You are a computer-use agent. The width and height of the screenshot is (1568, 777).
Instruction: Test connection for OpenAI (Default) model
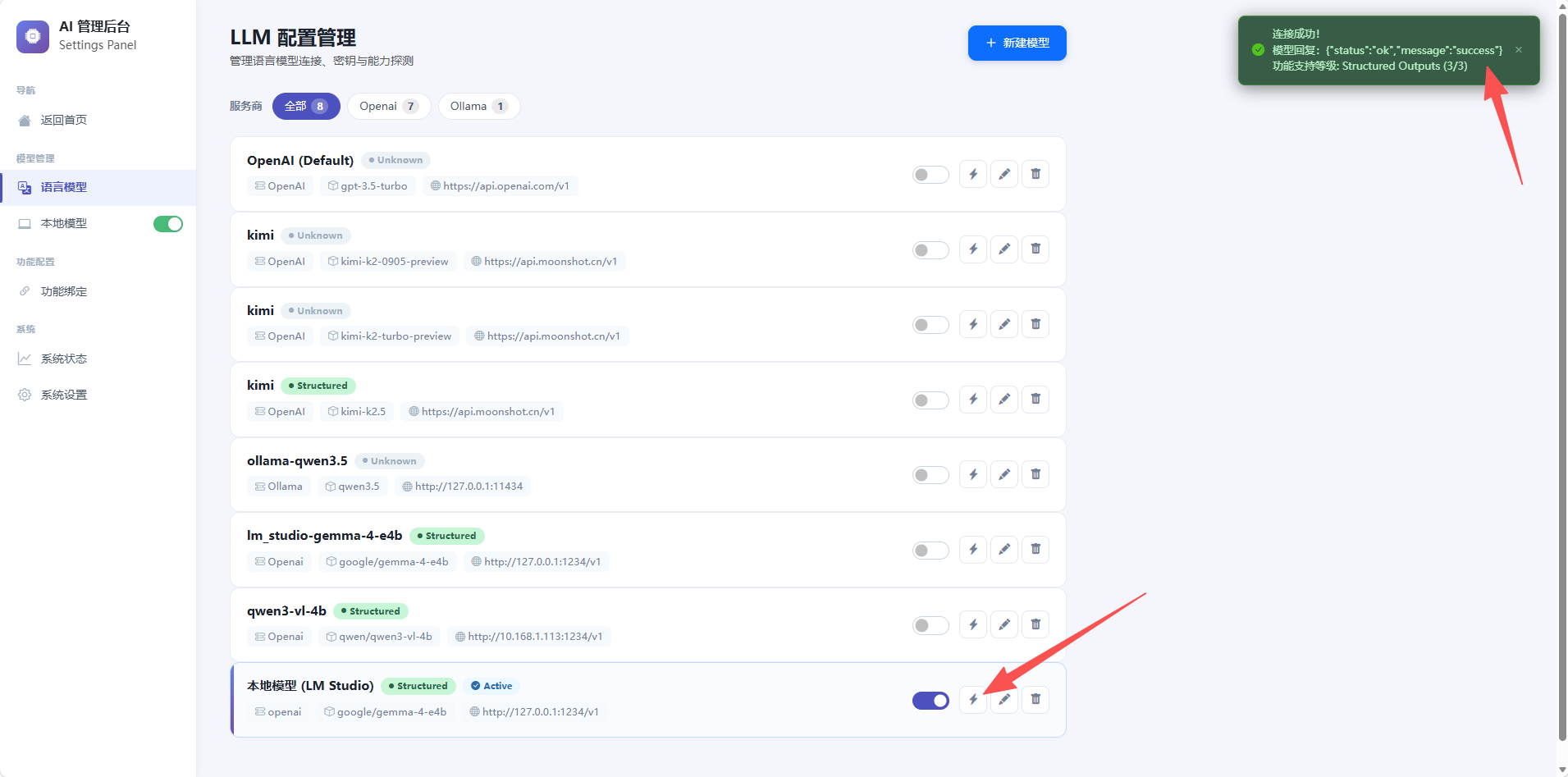[973, 174]
